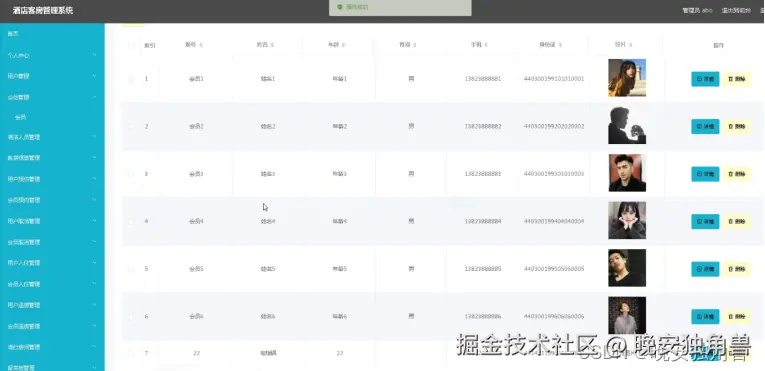Viewport: 765px width, 371px height.
Task: Click phone cell 13823888885
Action: (x=483, y=269)
